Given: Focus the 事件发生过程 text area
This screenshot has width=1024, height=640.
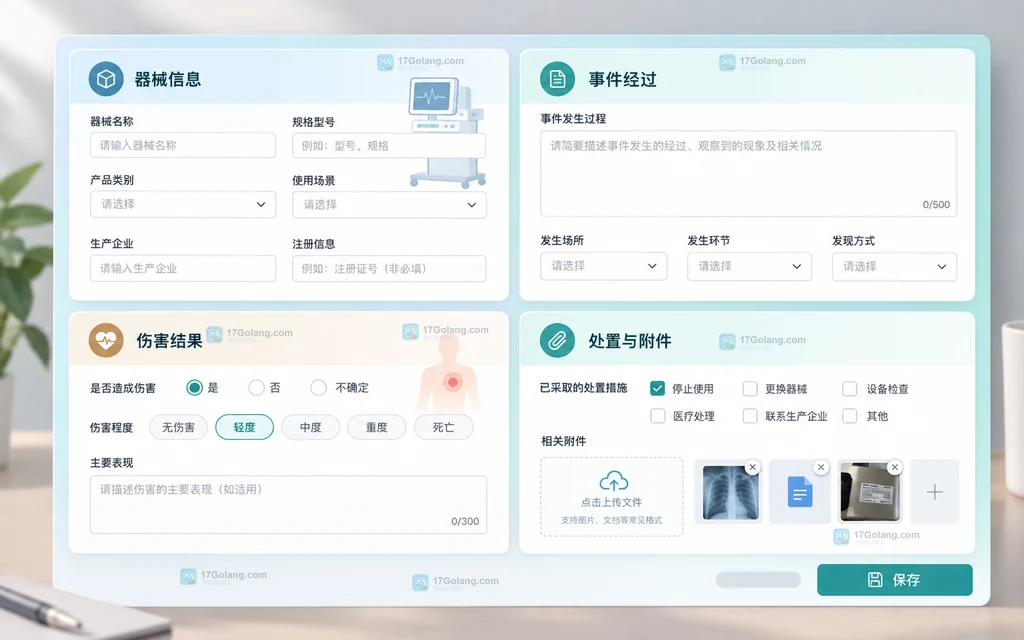Looking at the screenshot, I should coord(748,174).
